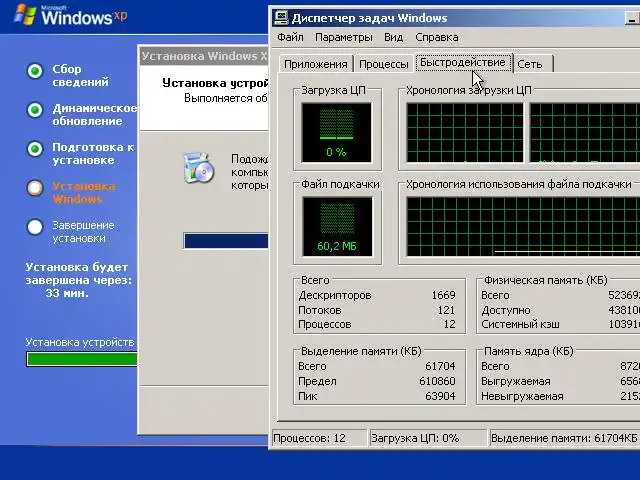Click the Установка Windows setup dialog title bar
The height and width of the screenshot is (480, 640).
(204, 56)
